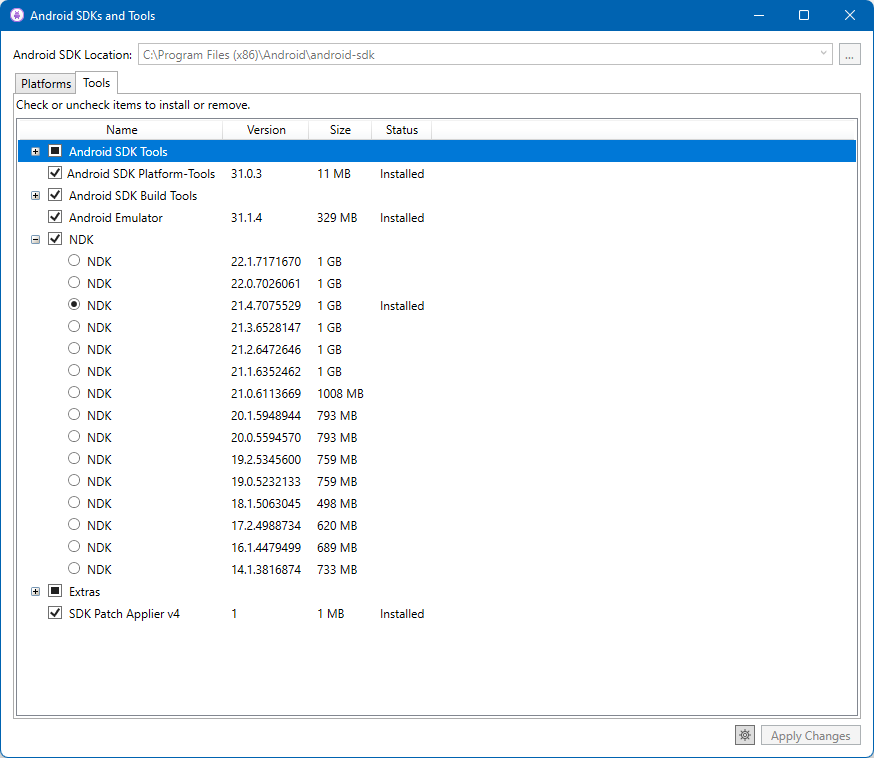Select NDK 19.0.5232133 radio button

coord(74,480)
